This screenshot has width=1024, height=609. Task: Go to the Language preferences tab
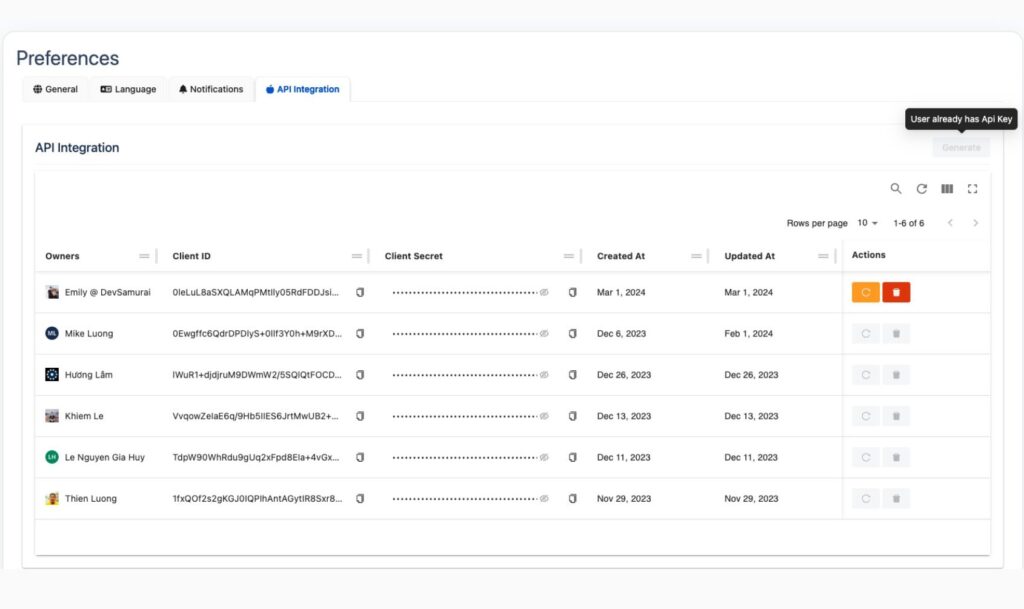pos(127,89)
